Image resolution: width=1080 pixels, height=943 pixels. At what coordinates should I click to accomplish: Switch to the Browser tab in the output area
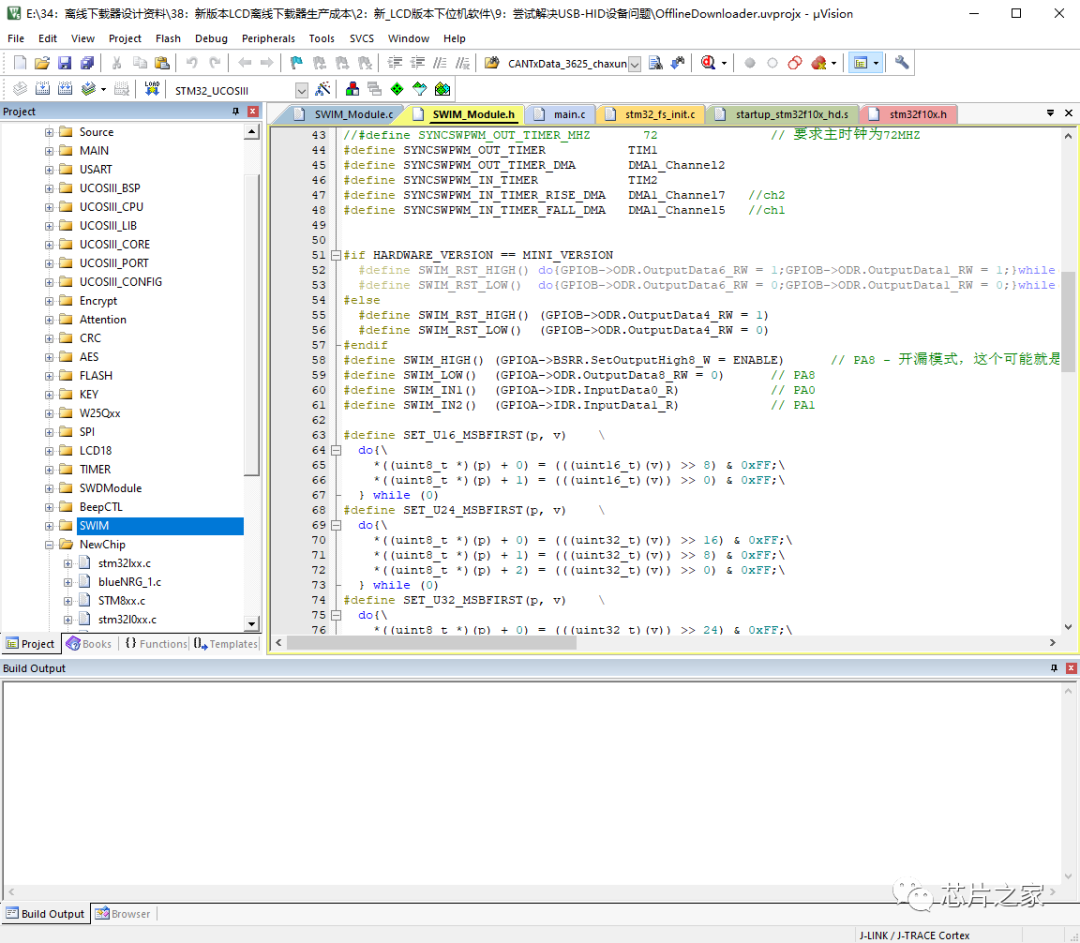123,914
